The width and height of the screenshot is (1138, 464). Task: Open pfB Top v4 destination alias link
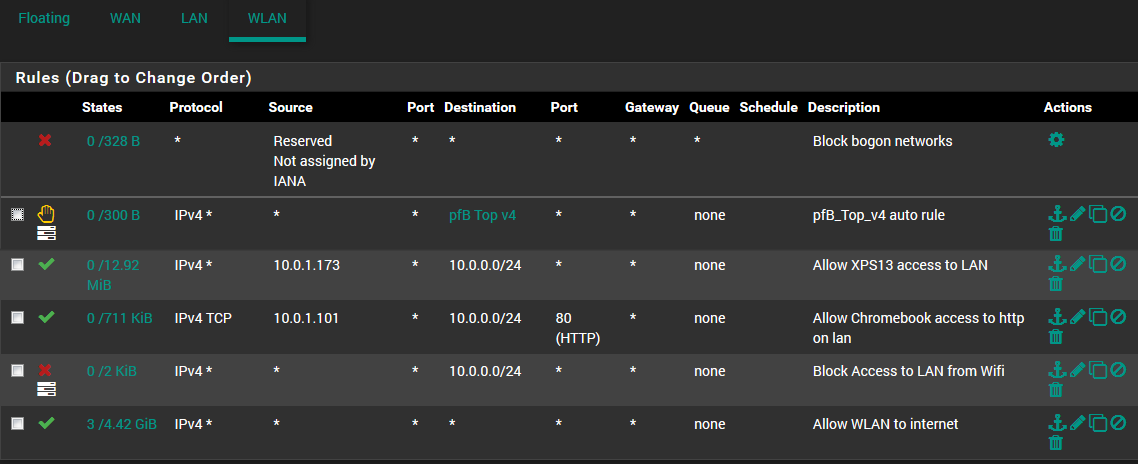pos(483,215)
